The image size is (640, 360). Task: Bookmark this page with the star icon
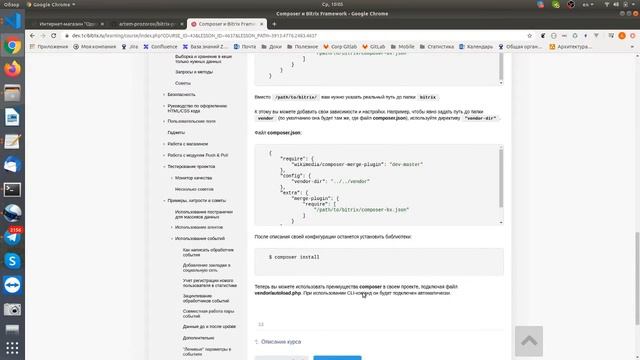(x=529, y=36)
